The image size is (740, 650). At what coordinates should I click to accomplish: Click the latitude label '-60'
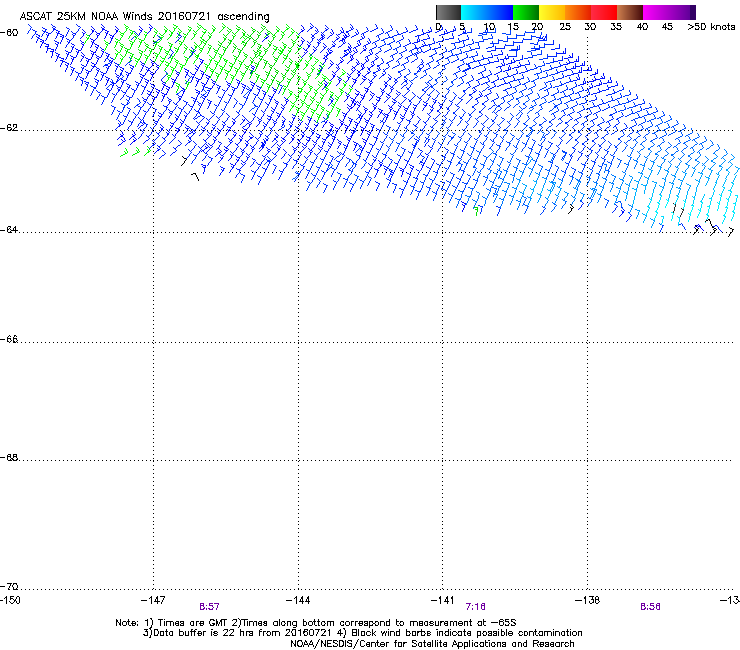pos(9,33)
